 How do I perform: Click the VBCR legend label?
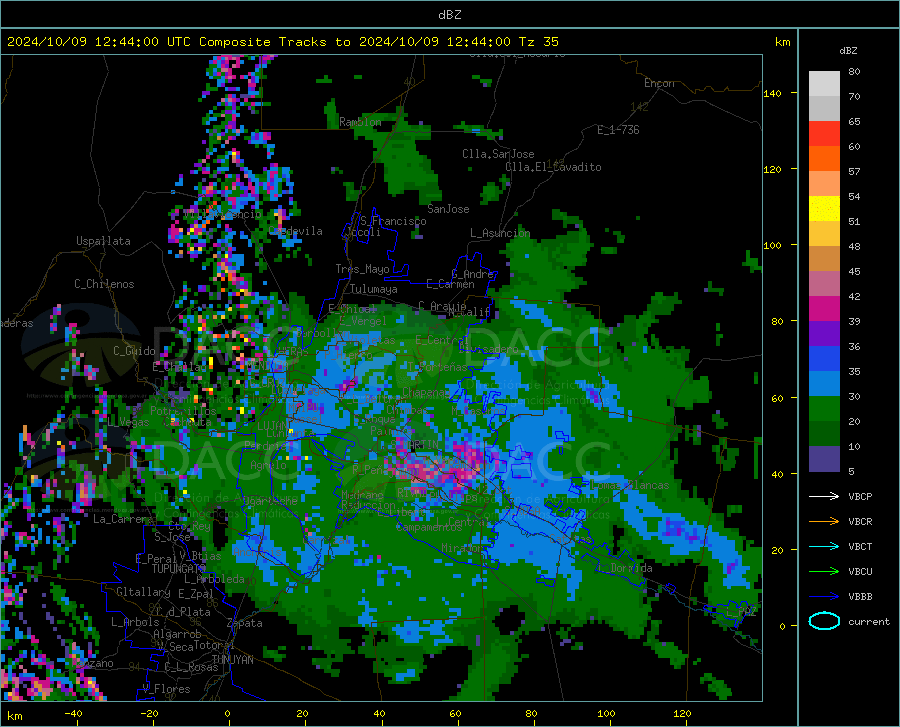860,522
